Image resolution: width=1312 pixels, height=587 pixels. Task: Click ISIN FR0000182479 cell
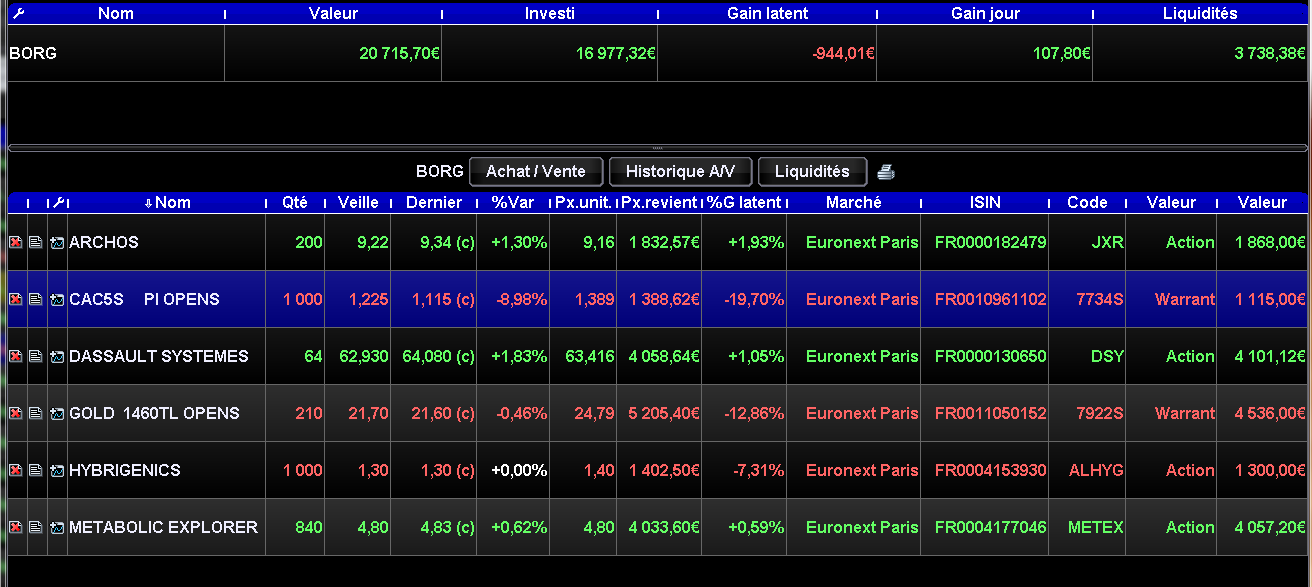[x=990, y=243]
